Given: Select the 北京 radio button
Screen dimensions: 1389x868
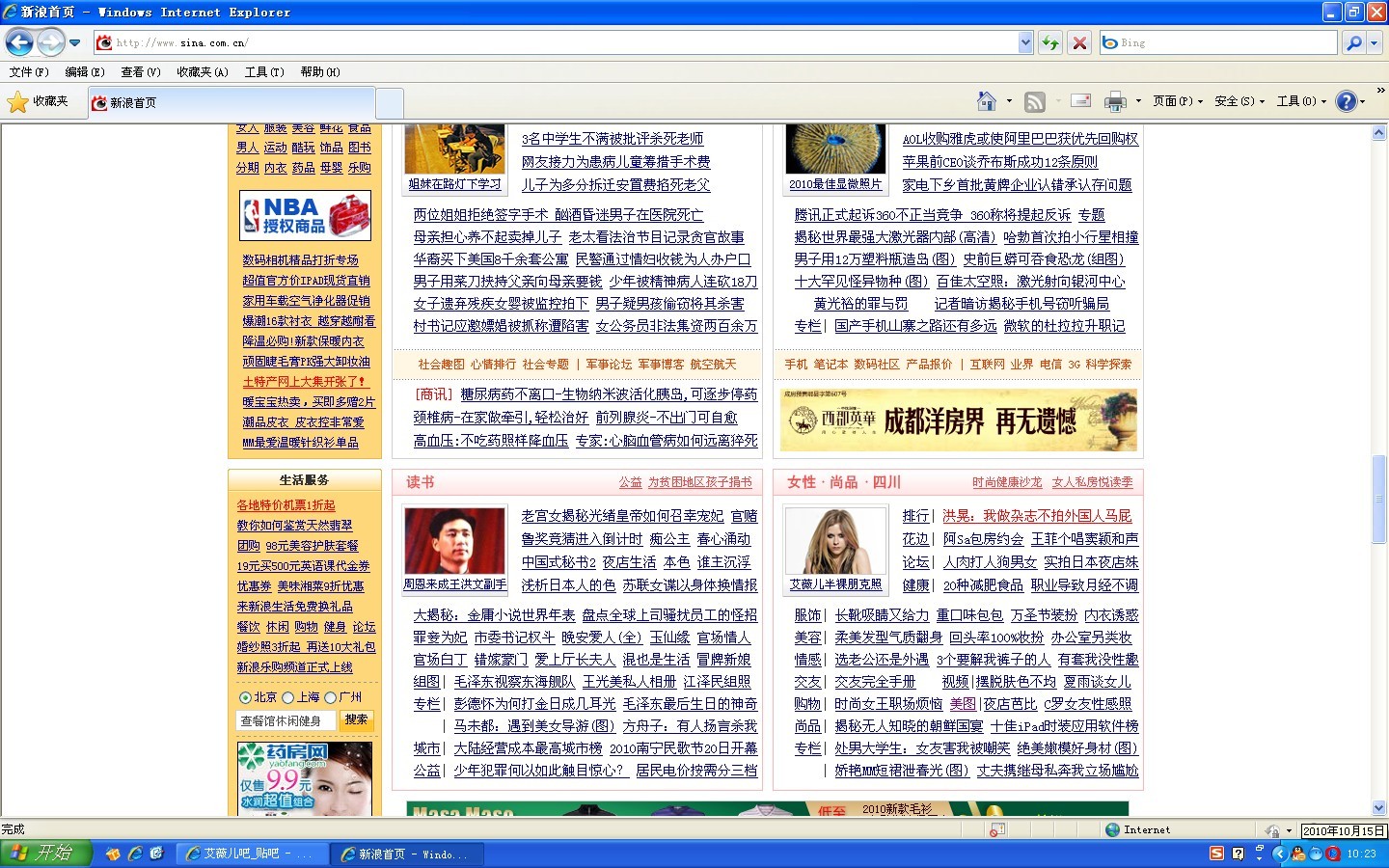Looking at the screenshot, I should pyautogui.click(x=245, y=697).
